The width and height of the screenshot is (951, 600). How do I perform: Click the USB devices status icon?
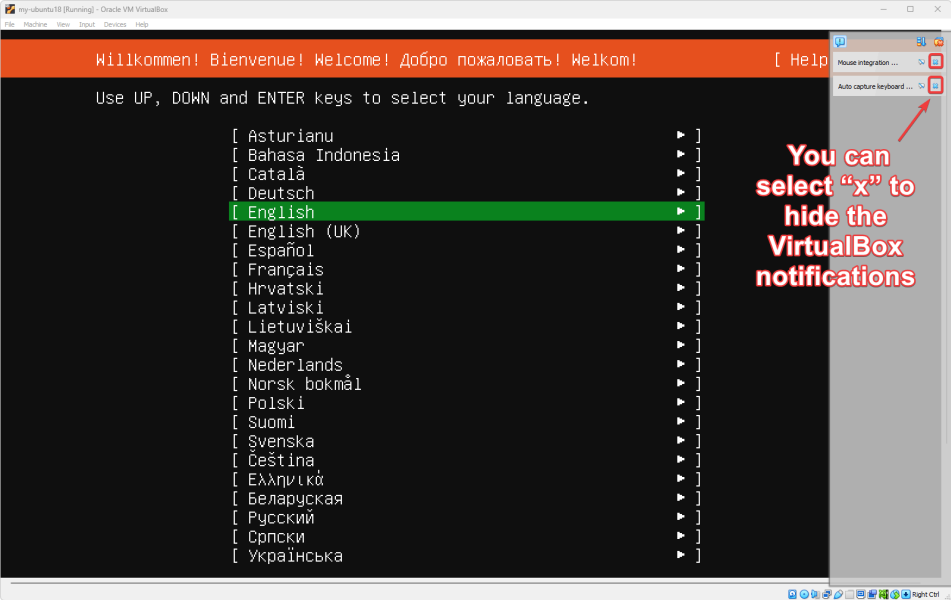pos(839,594)
